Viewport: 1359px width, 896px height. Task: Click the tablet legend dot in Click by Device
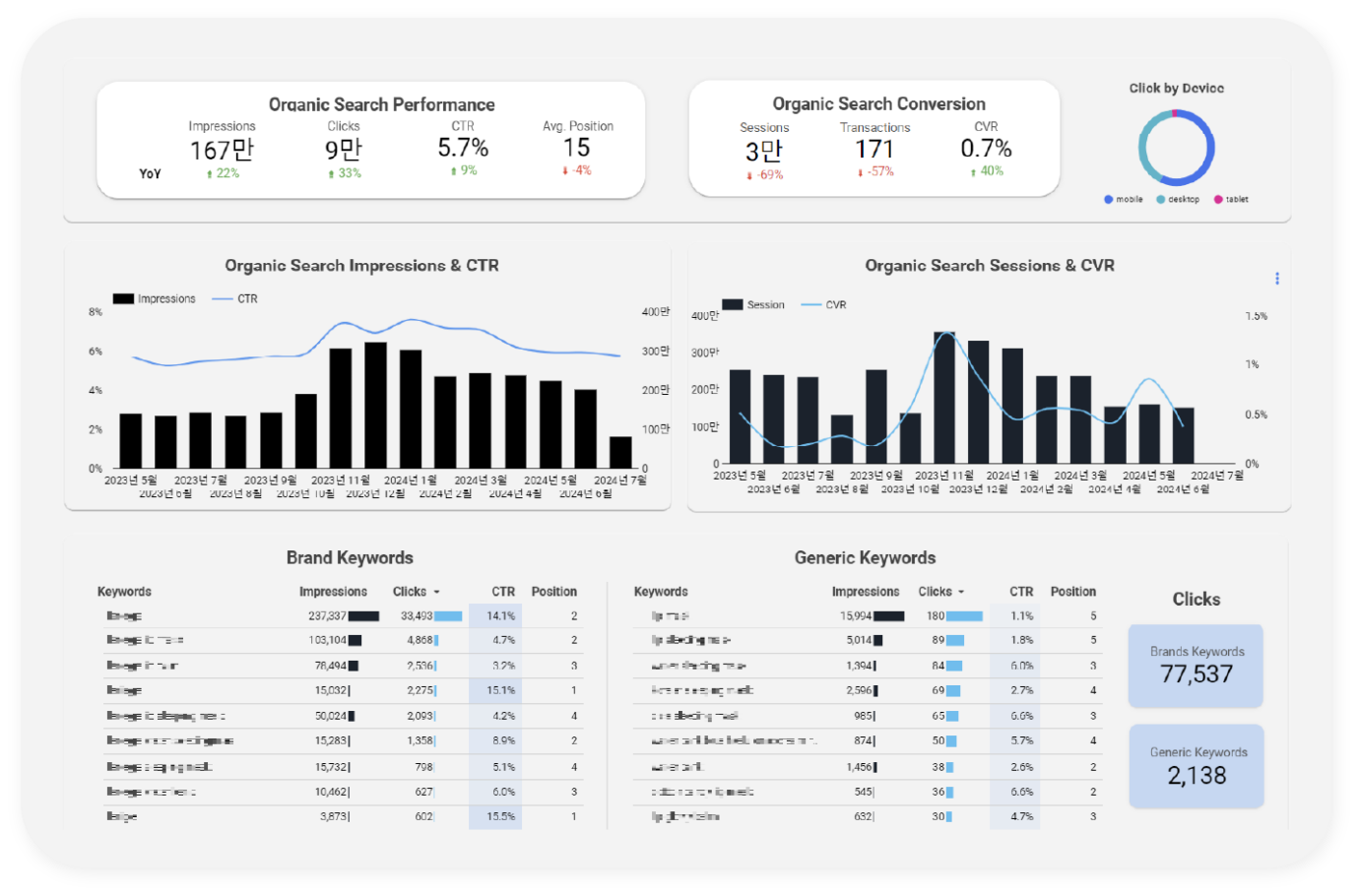pyautogui.click(x=1218, y=199)
